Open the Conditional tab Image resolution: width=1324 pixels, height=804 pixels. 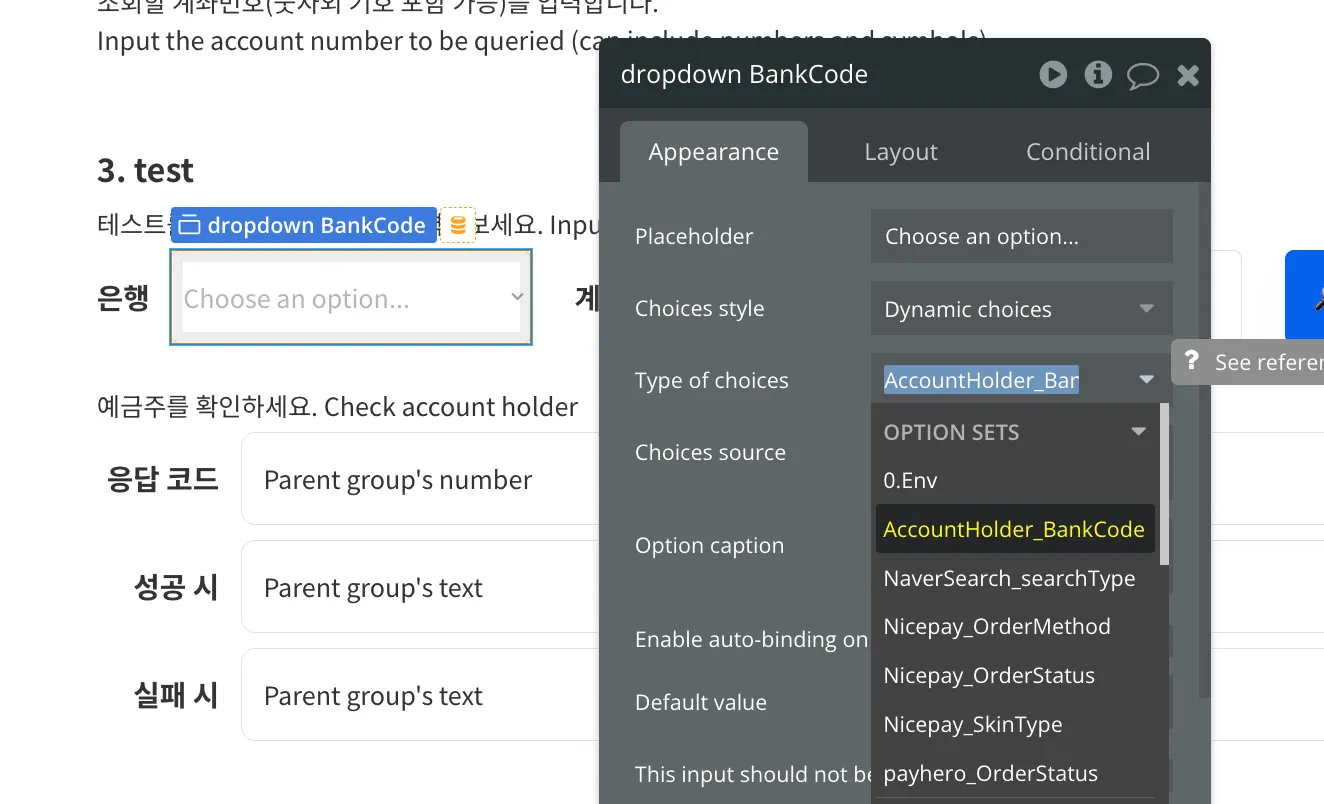(1087, 152)
